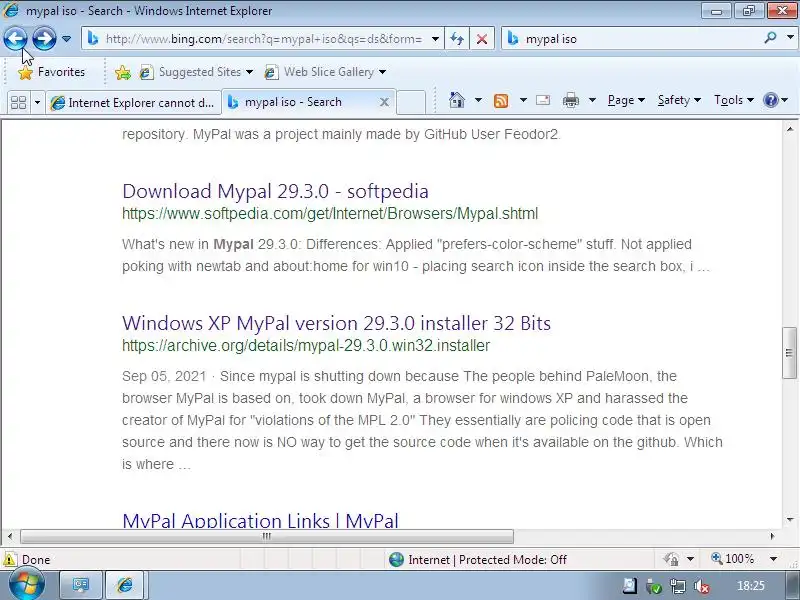Expand the Home button dropdown arrow
The width and height of the screenshot is (800, 600).
pyautogui.click(x=478, y=100)
